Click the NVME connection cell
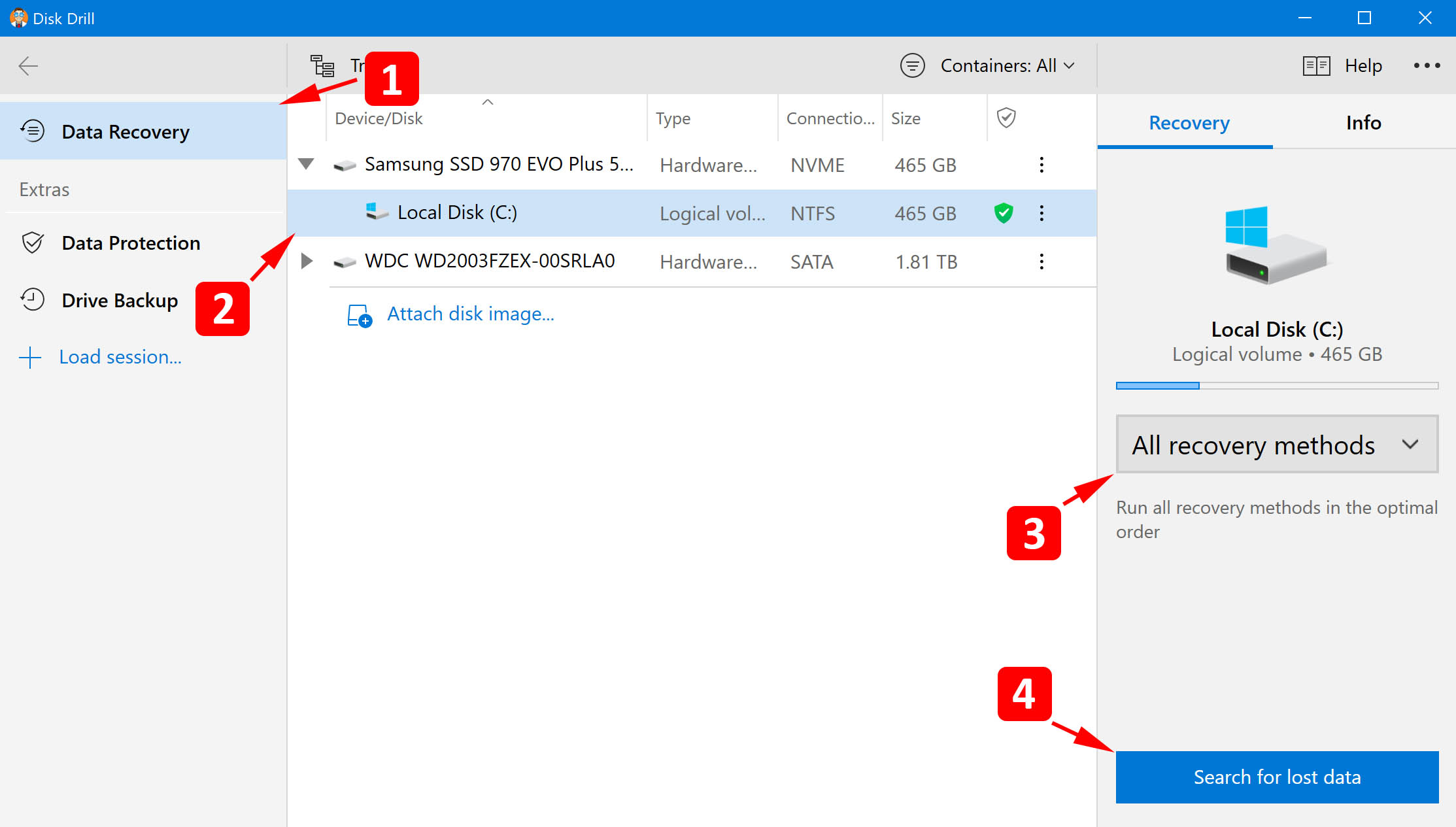This screenshot has height=827, width=1456. click(817, 165)
